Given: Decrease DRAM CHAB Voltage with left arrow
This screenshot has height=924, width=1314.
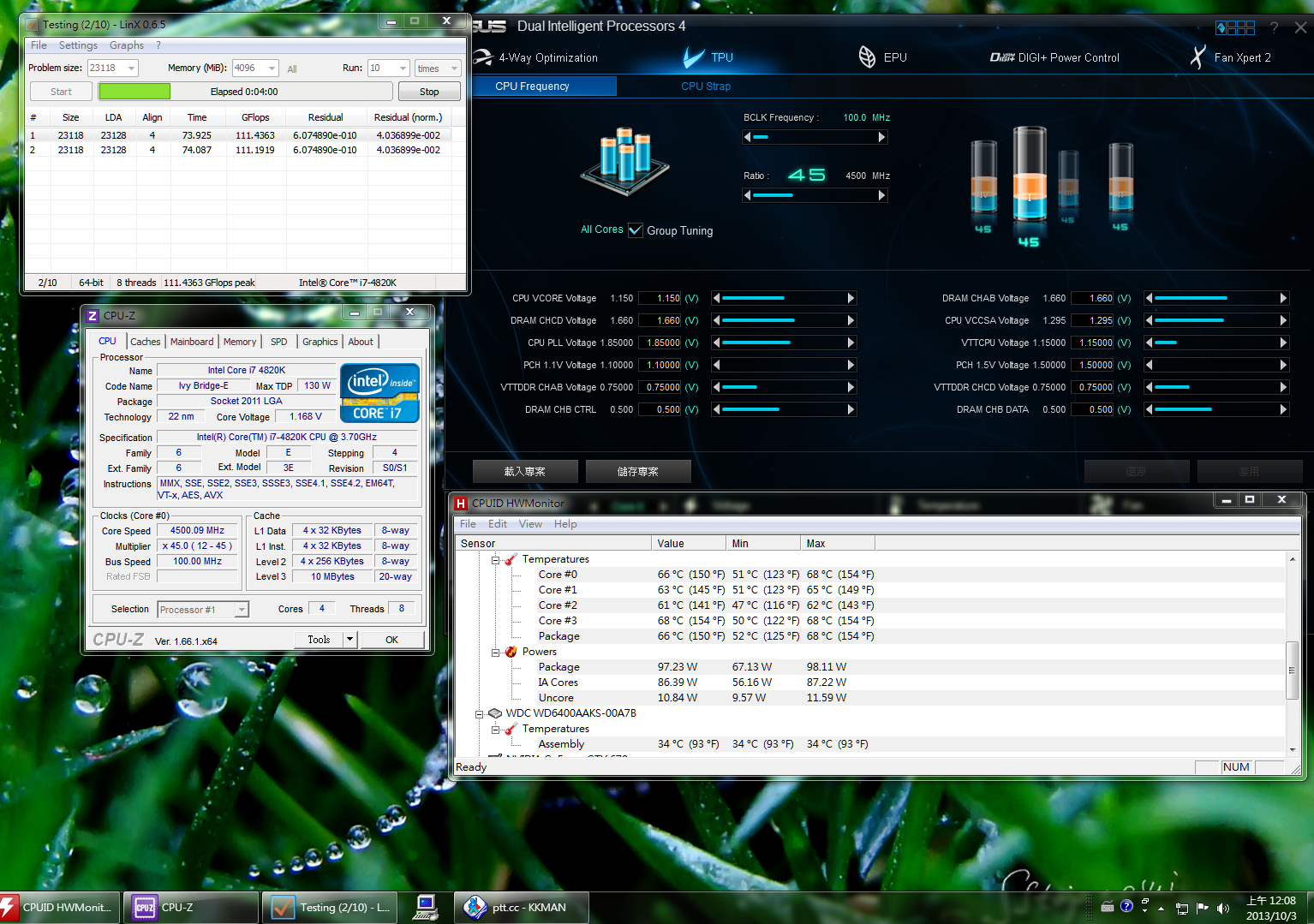Looking at the screenshot, I should (x=1150, y=298).
